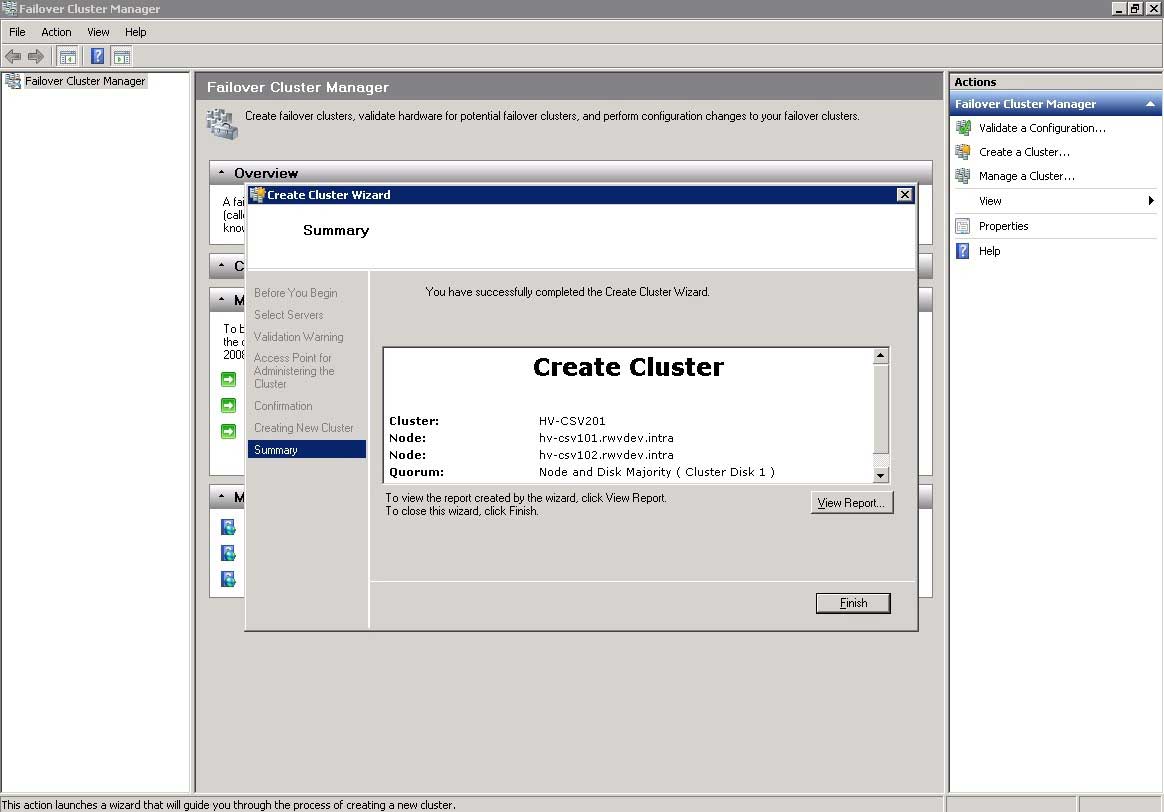The height and width of the screenshot is (812, 1164).
Task: Select the Summary wizard step
Action: click(x=307, y=450)
